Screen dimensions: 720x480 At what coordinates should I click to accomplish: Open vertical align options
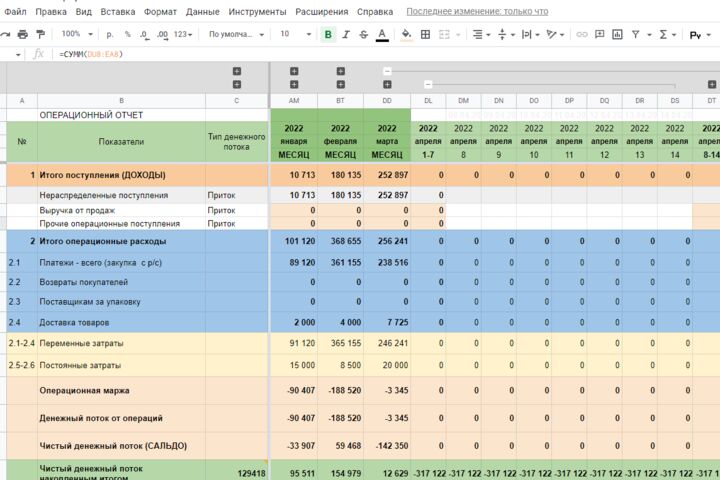click(506, 34)
